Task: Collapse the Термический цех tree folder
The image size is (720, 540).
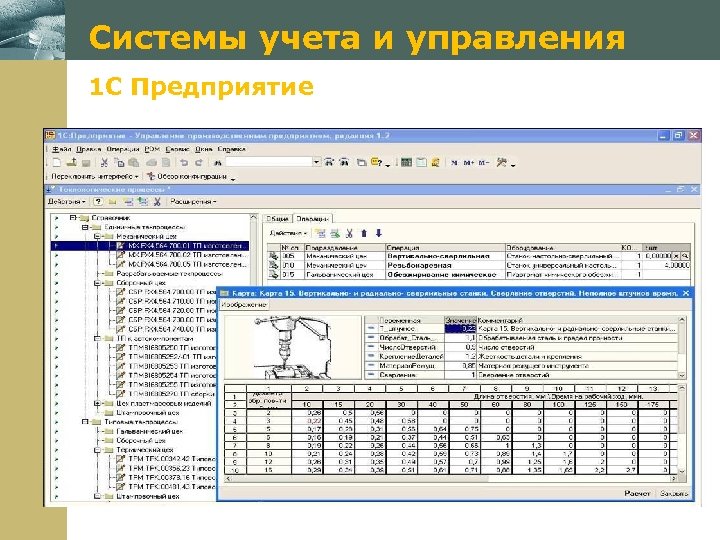Action: [97, 450]
